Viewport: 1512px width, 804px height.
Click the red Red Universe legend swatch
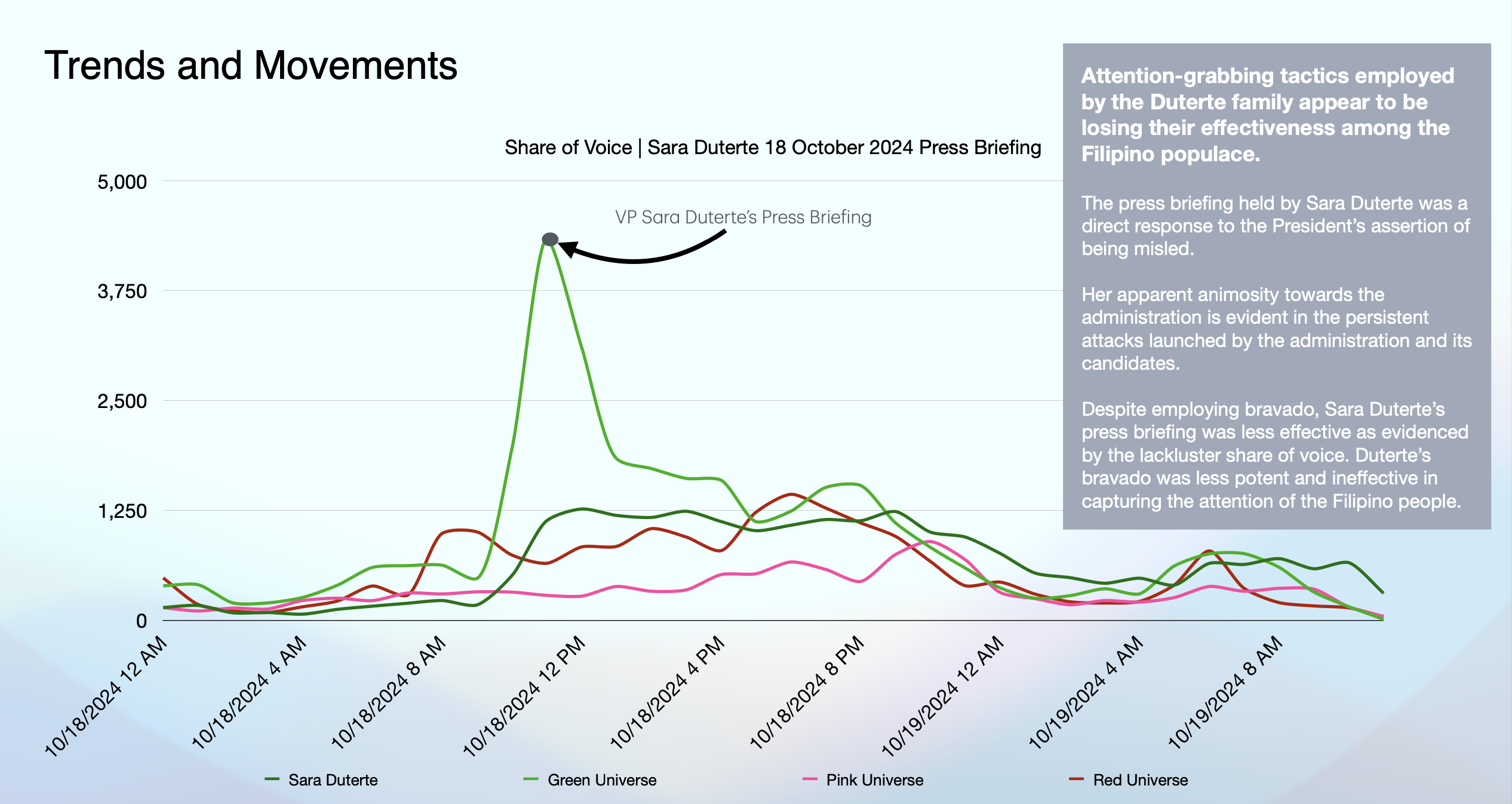(1077, 779)
